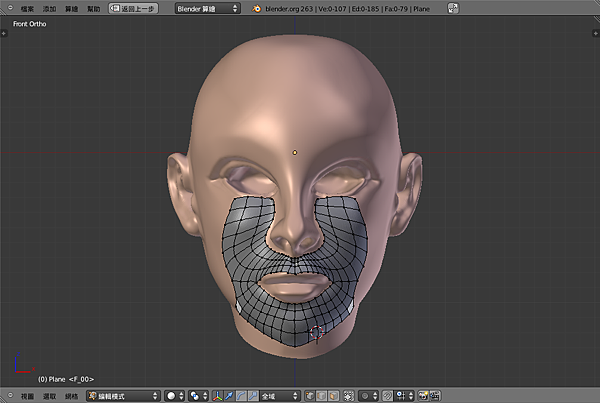Viewport: 600px width, 403px height.
Task: Select the translate manipulator arrow icon
Action: [229, 396]
